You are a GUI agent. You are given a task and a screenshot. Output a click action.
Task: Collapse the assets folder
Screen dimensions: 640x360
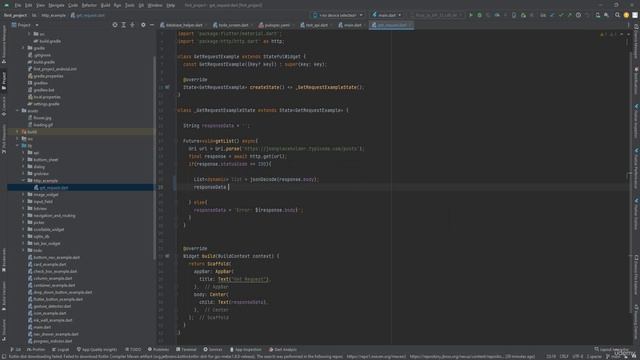point(18,111)
